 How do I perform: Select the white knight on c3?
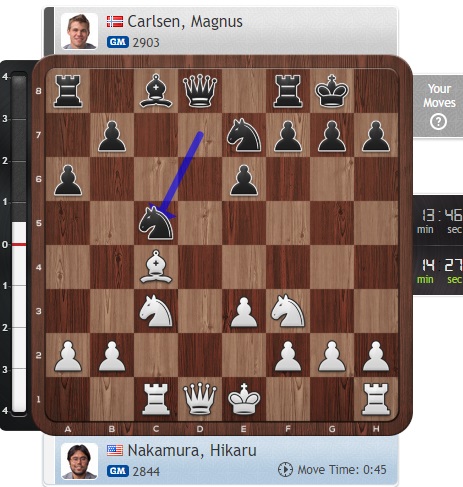click(x=156, y=311)
